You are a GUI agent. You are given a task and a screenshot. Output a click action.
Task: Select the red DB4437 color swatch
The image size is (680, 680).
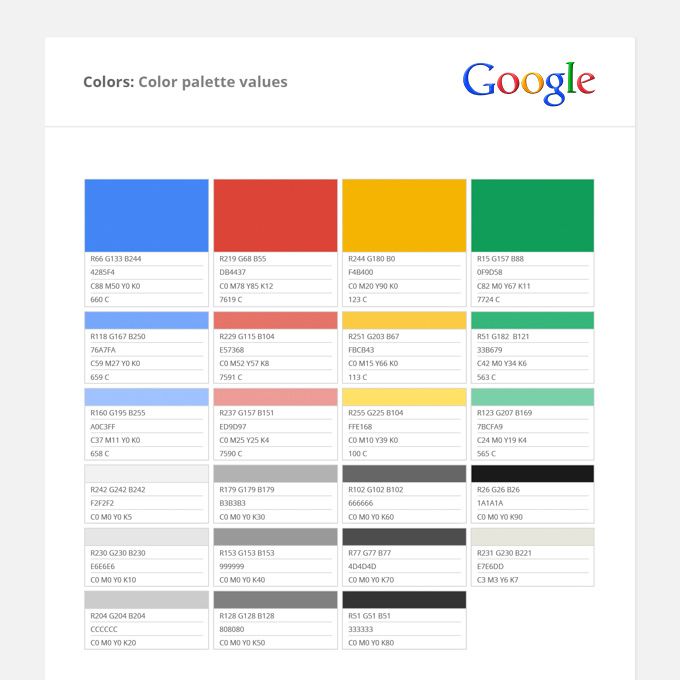pos(275,215)
